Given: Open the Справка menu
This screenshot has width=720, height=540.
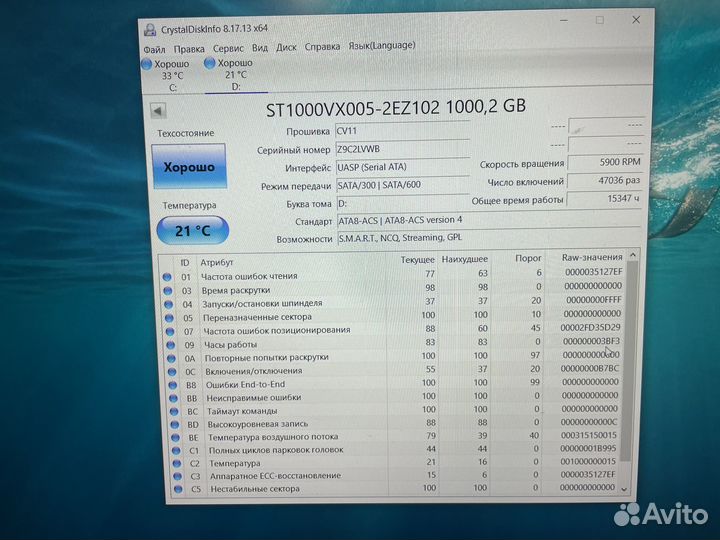Looking at the screenshot, I should click(322, 47).
